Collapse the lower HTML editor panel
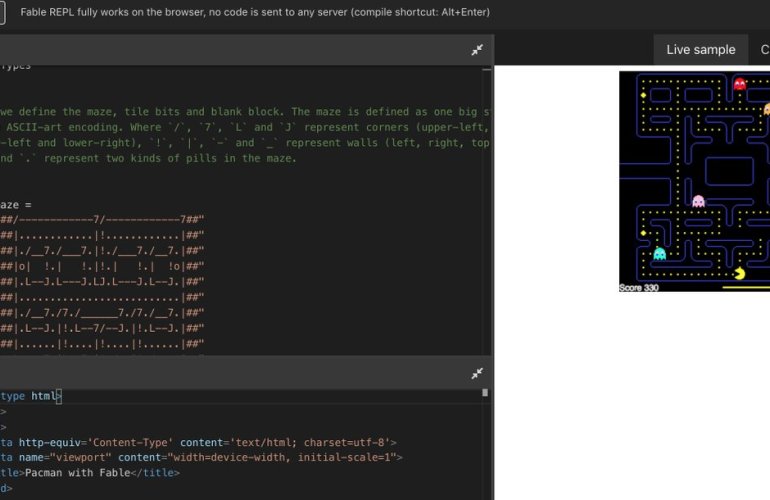770x500 pixels. (477, 373)
